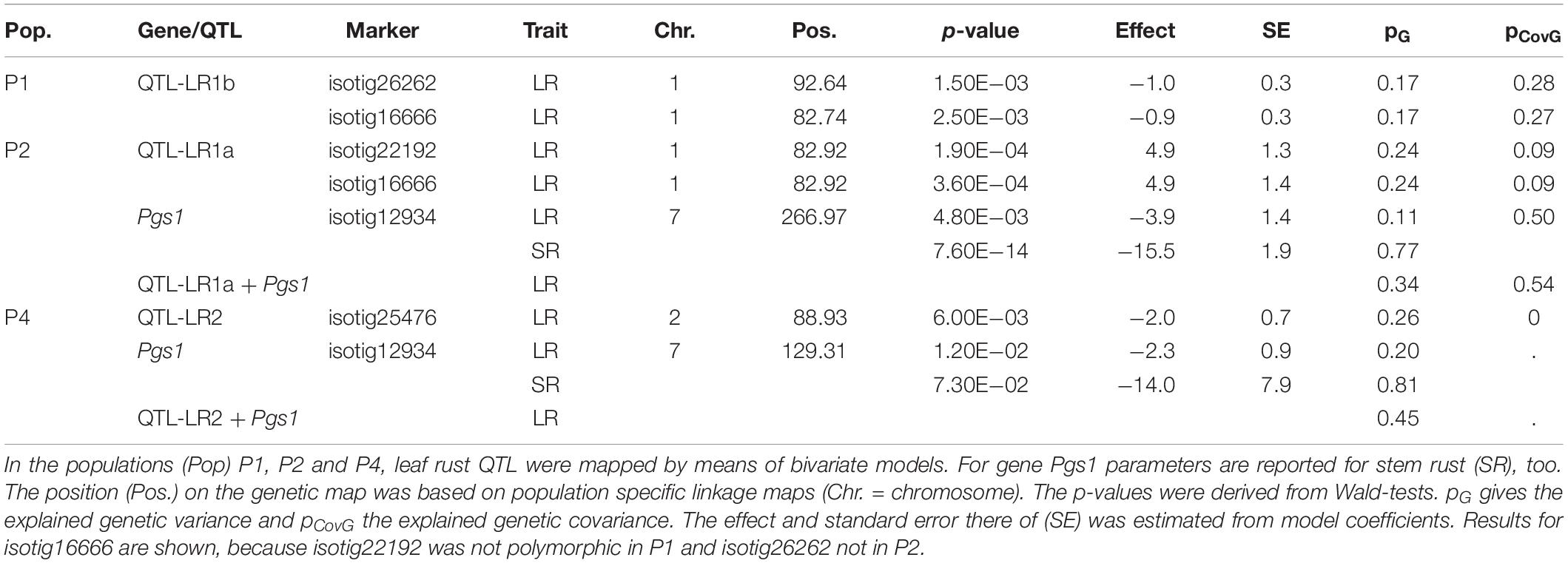
Task: Select the P1 population row label
Action: click(17, 83)
